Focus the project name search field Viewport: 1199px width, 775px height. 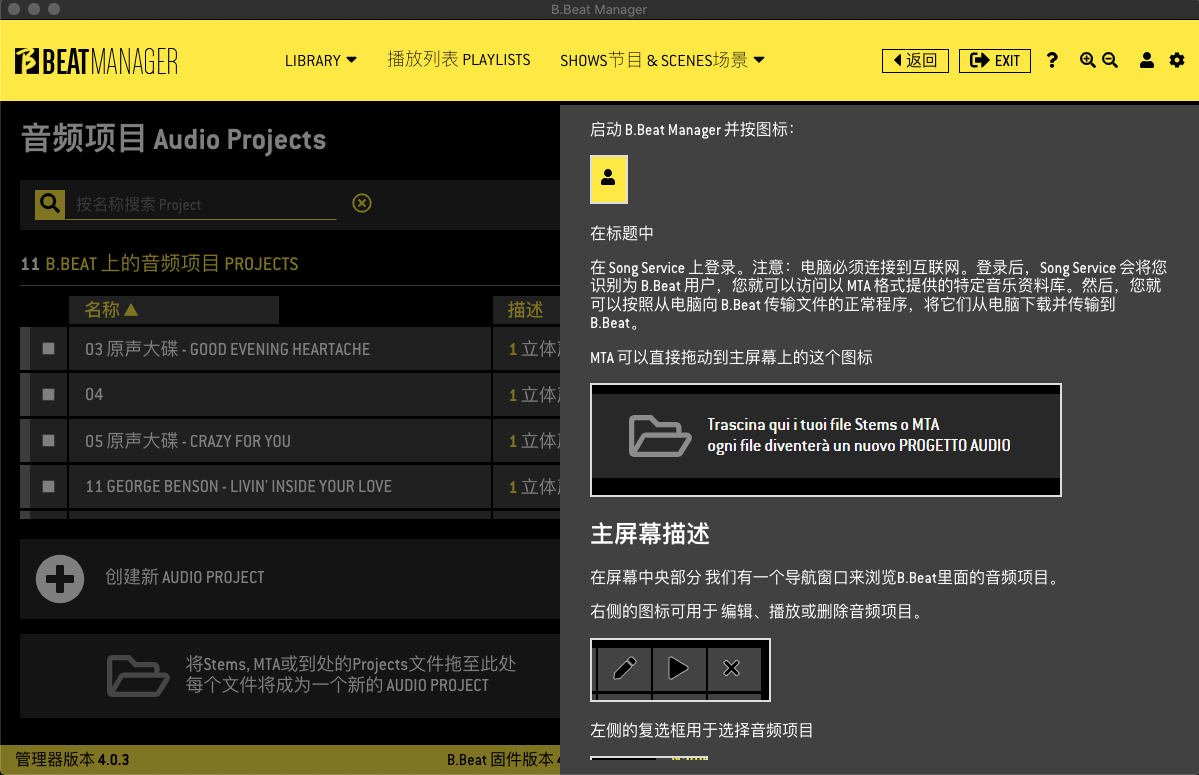(200, 204)
